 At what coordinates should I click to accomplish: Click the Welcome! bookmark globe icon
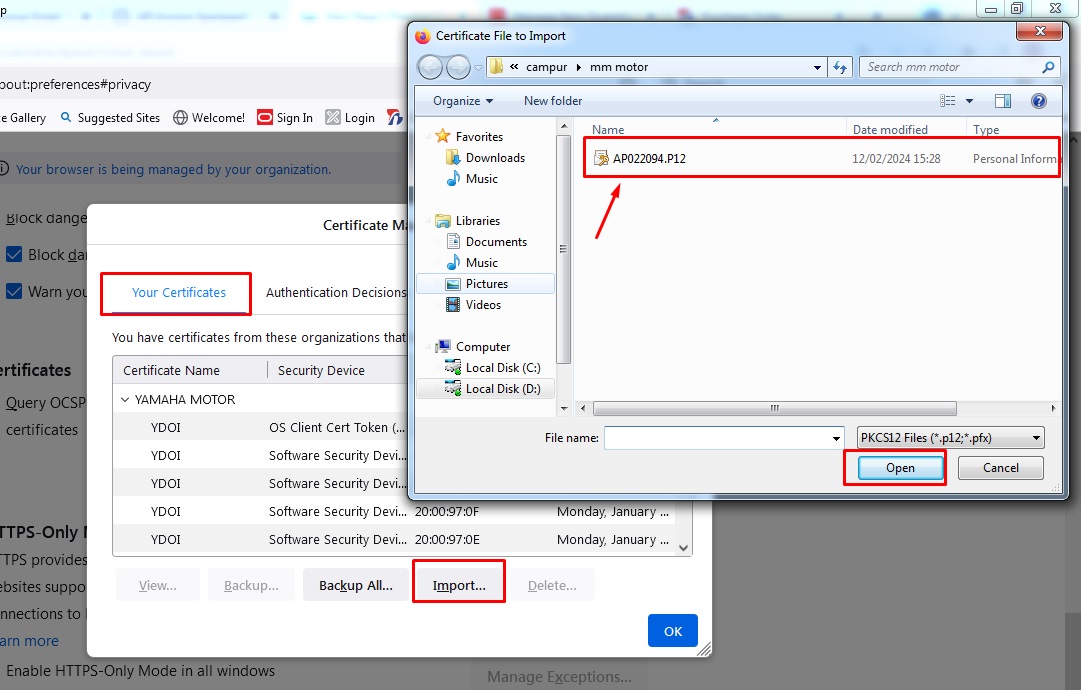(180, 117)
